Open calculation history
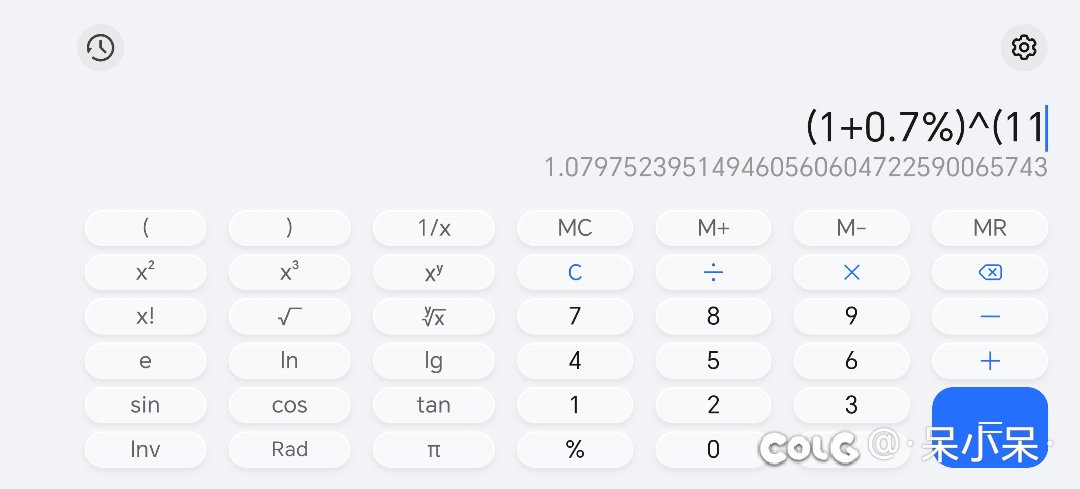The height and width of the screenshot is (489, 1080). coord(100,47)
